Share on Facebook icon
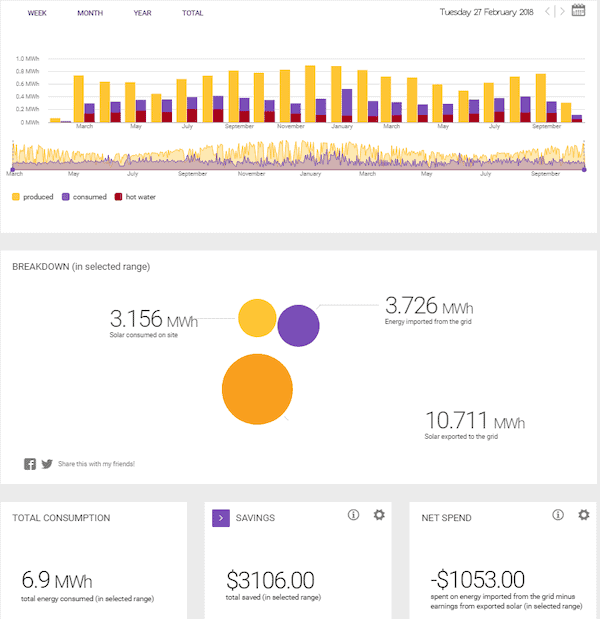 click(30, 464)
